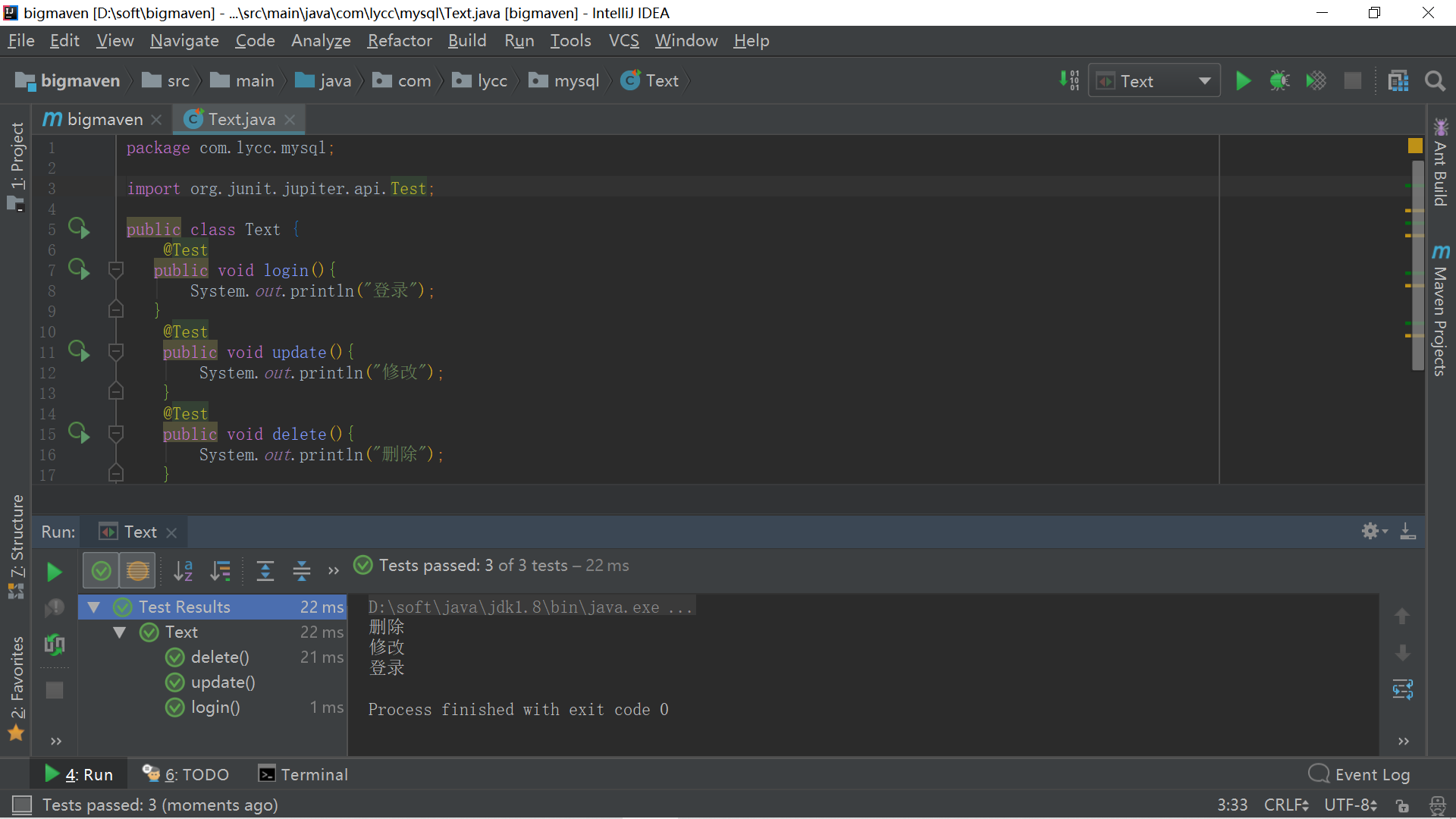Screen dimensions: 1456x819
Task: Toggle show passed tests filter
Action: (x=101, y=571)
